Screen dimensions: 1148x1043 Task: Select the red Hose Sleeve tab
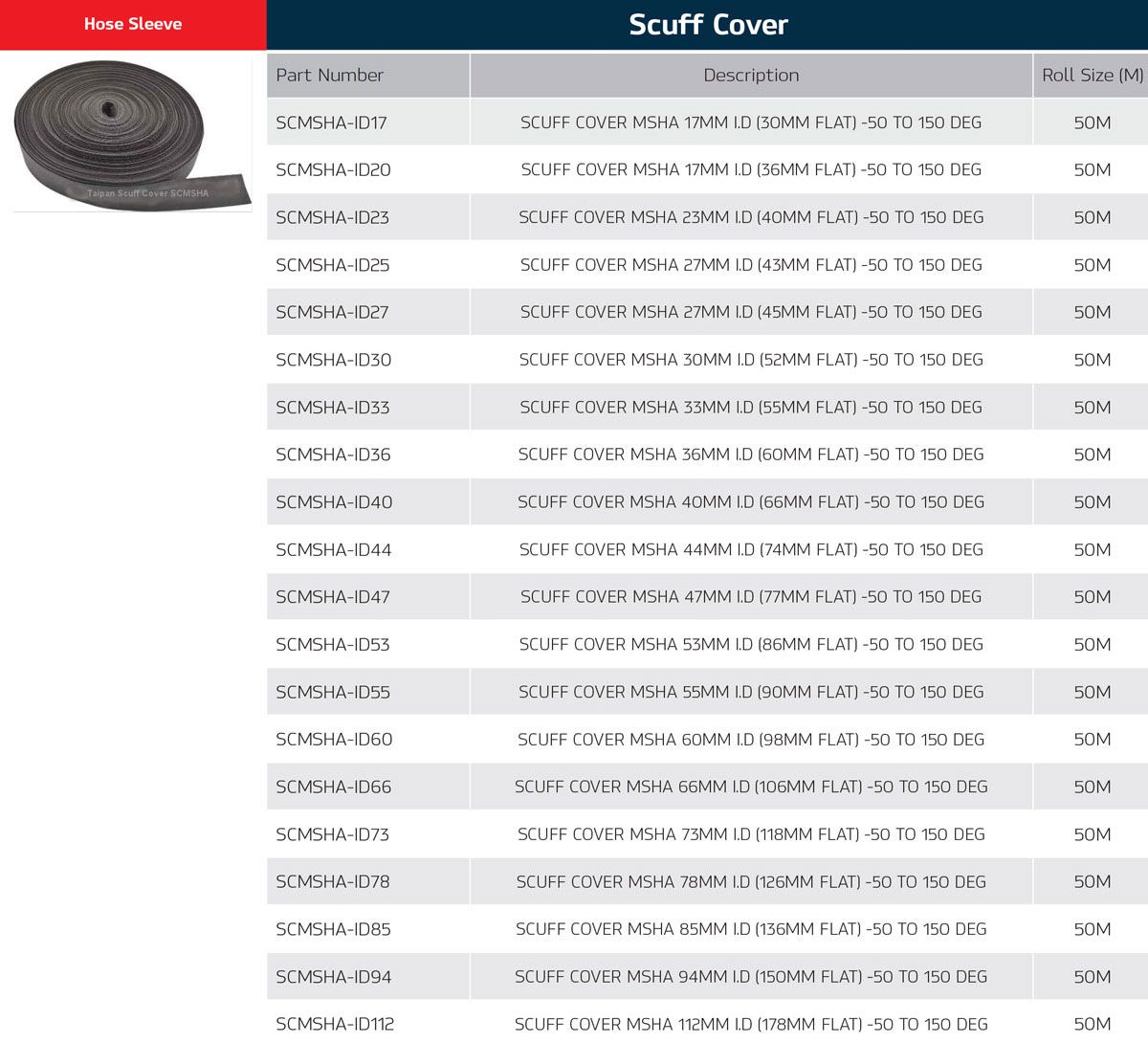(x=133, y=24)
